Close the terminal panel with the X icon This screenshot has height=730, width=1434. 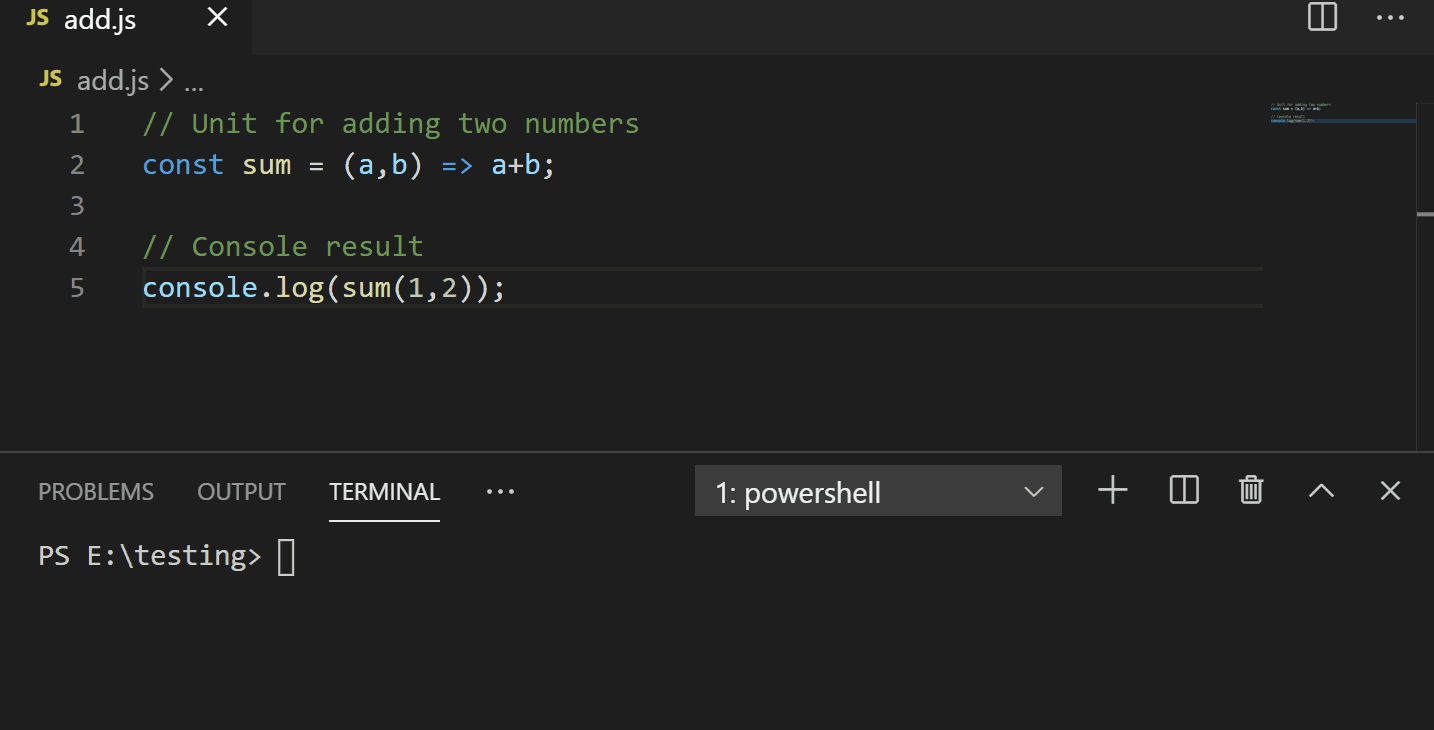click(x=1390, y=490)
